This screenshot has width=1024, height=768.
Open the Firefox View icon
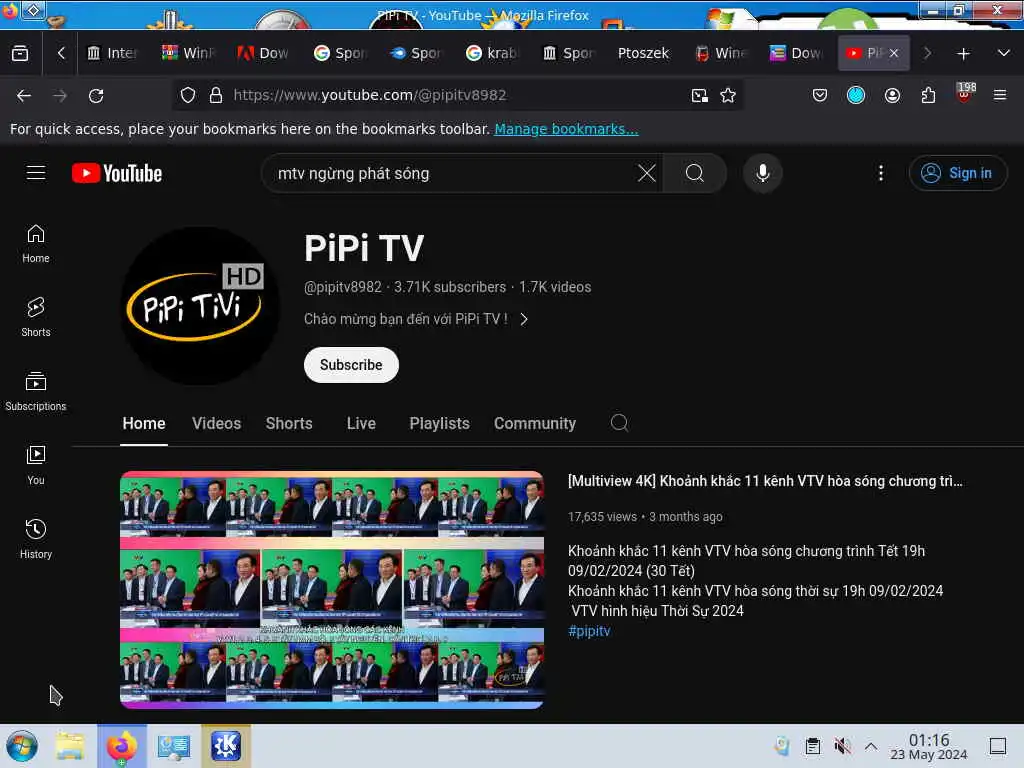(x=20, y=53)
